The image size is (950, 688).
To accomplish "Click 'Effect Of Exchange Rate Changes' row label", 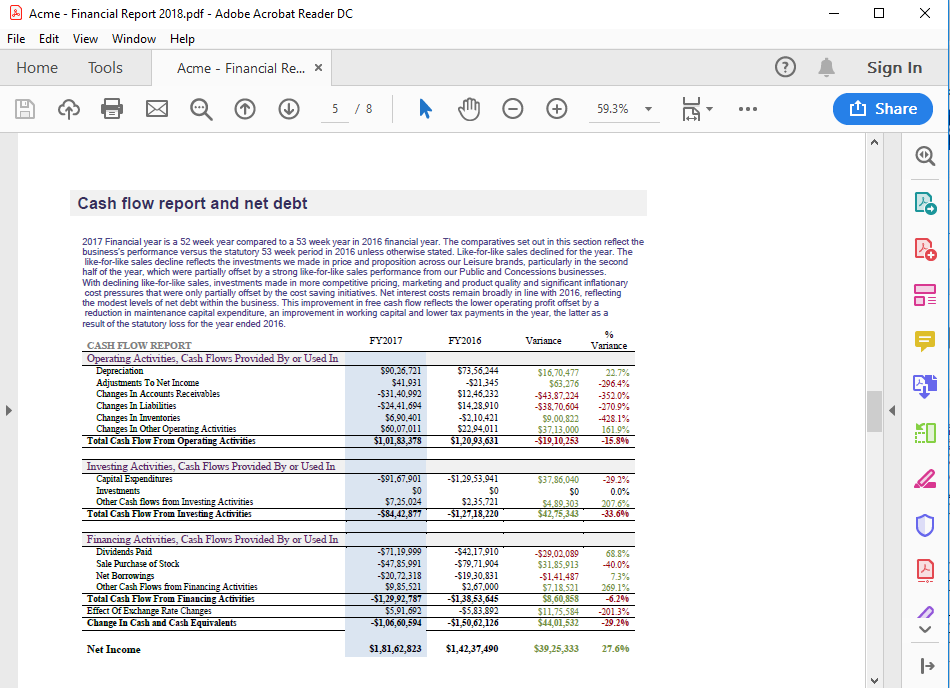I will [x=149, y=611].
